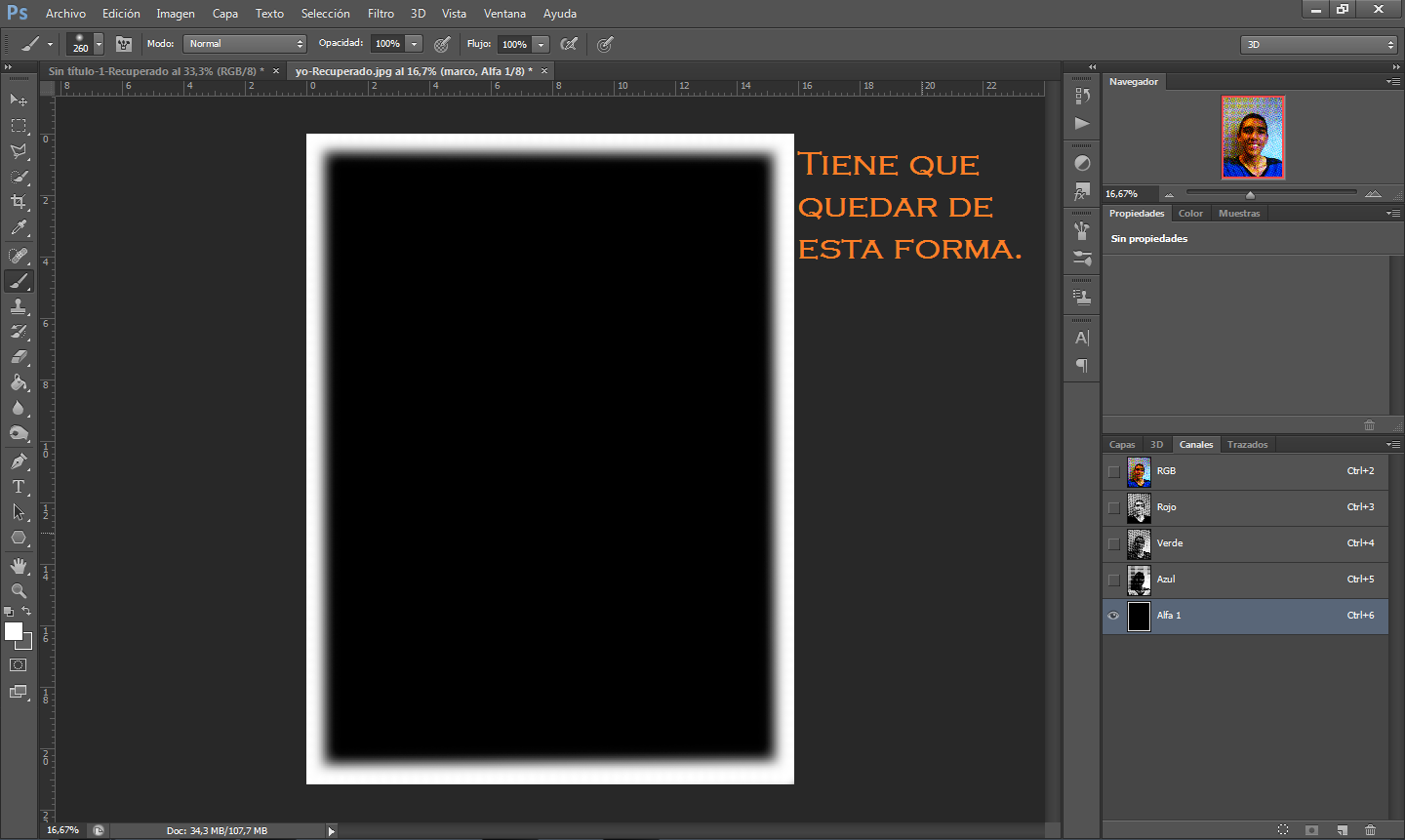
Task: Click the Navegador image thumbnail
Action: click(x=1253, y=138)
